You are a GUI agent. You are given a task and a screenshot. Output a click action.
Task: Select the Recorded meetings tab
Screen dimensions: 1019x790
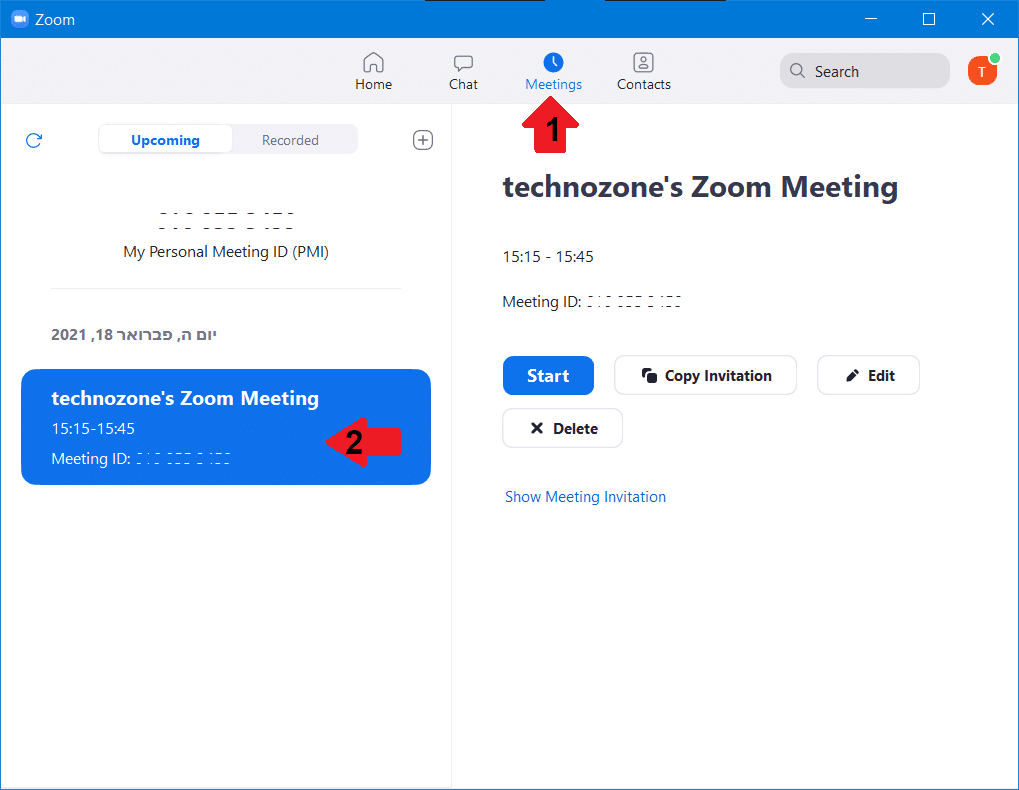pos(290,140)
